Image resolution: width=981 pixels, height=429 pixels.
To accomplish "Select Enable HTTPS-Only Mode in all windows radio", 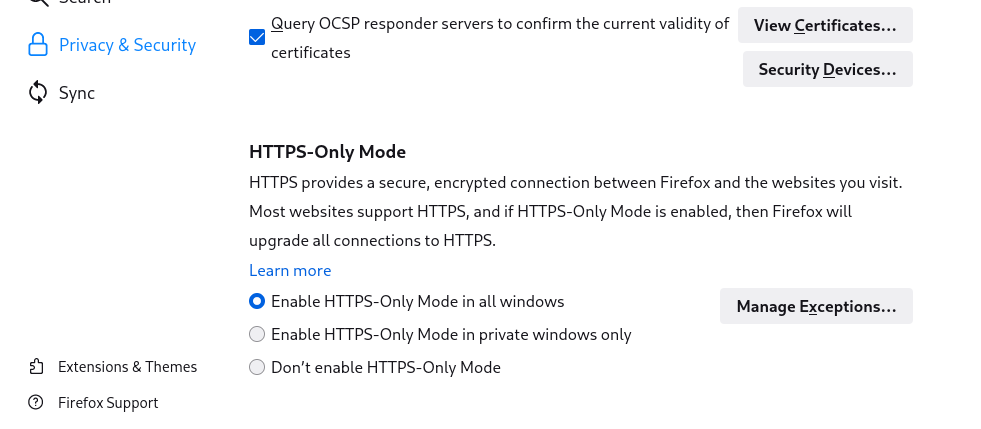I will [257, 301].
